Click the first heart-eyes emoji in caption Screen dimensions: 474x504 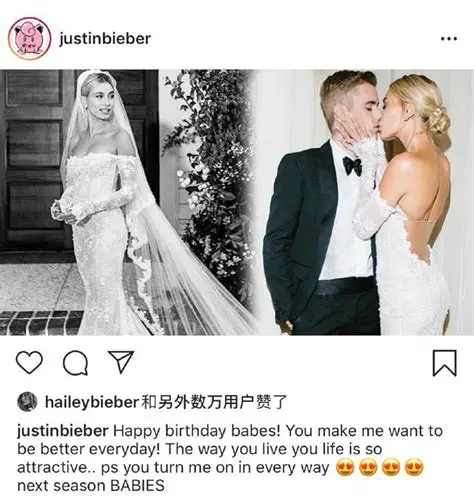coord(345,467)
